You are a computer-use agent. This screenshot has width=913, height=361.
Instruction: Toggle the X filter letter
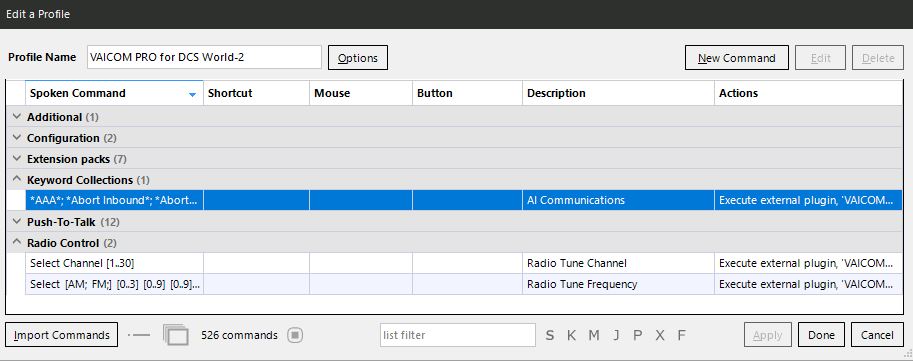click(660, 335)
